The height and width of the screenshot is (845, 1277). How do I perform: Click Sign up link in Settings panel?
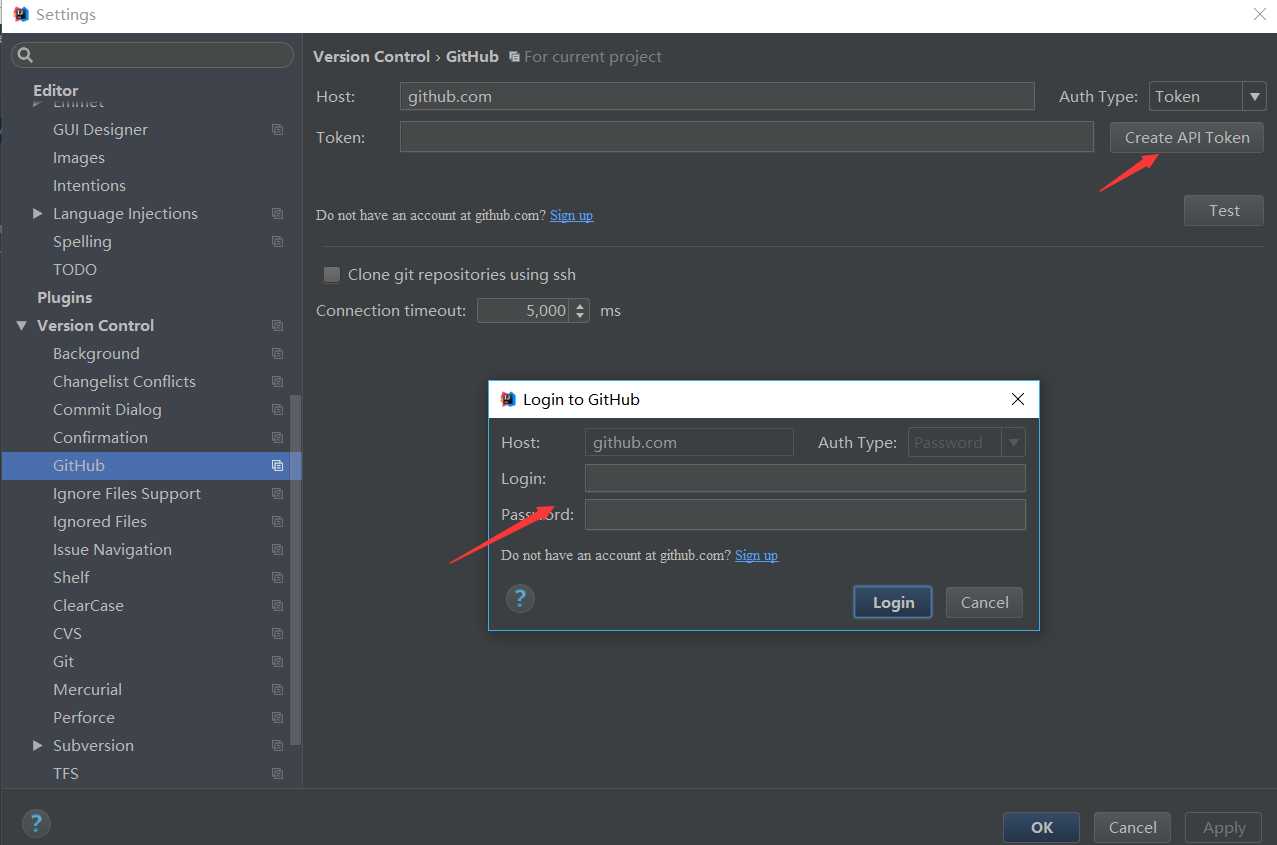[x=571, y=215]
